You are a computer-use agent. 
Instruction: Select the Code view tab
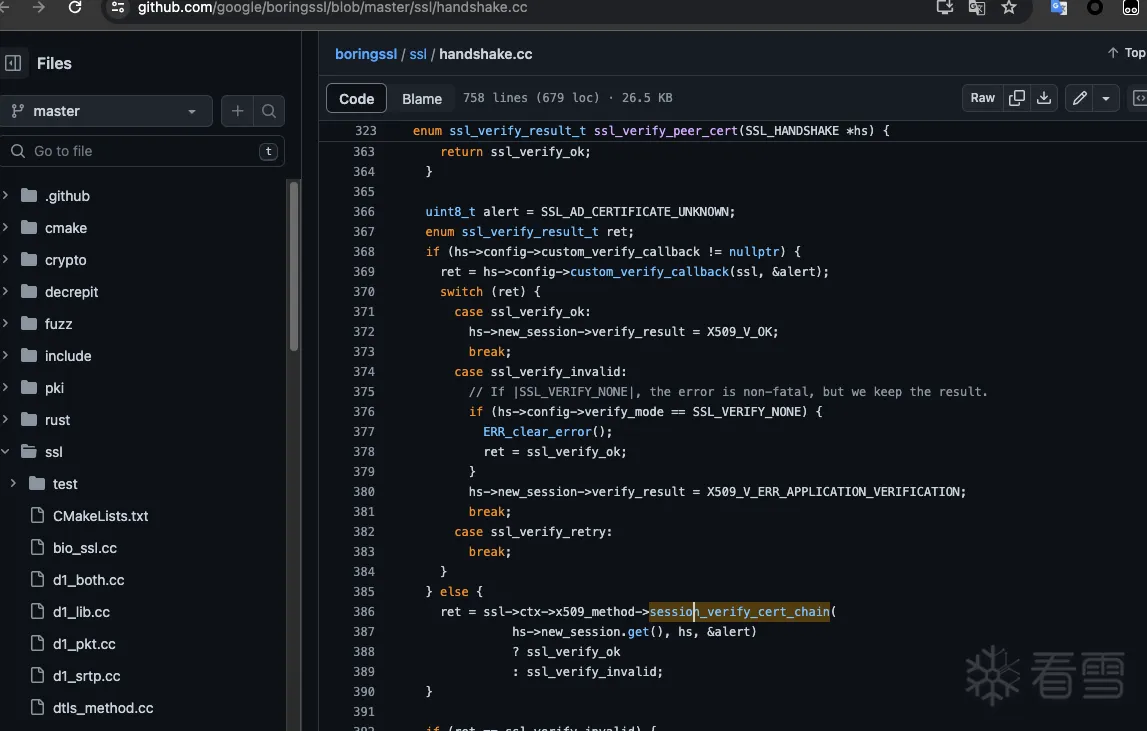coord(356,98)
